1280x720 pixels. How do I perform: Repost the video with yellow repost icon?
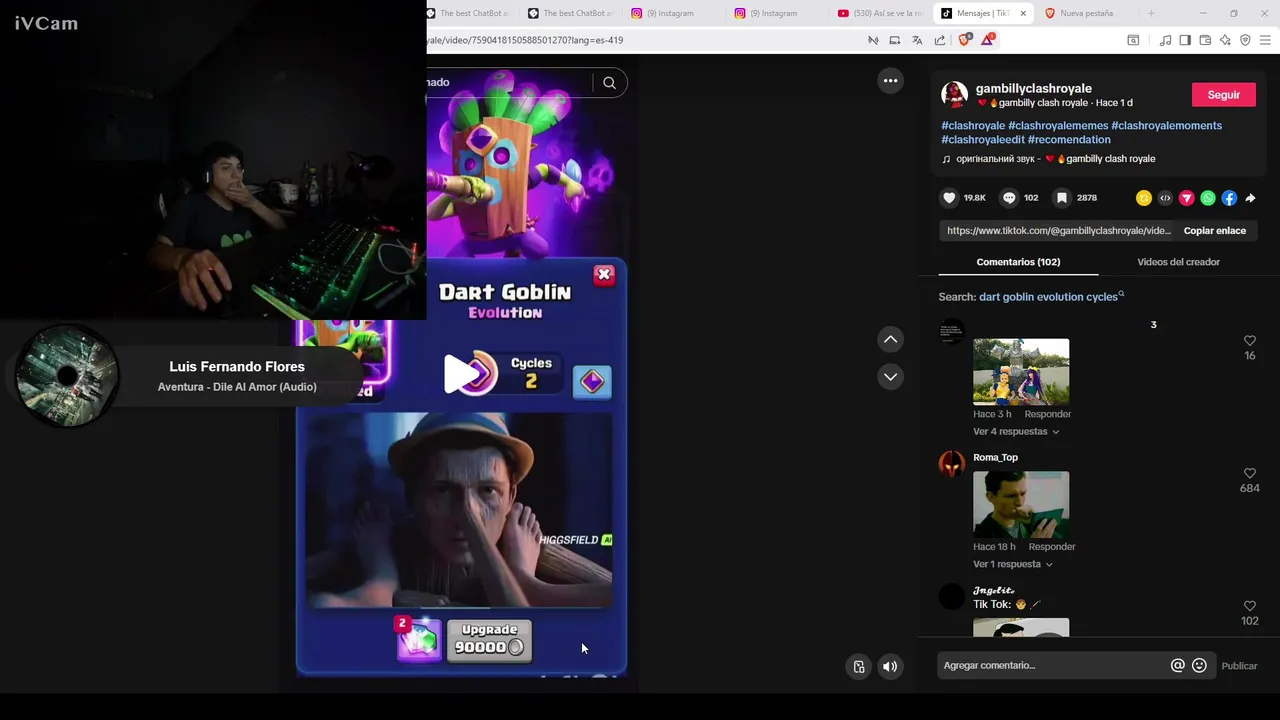pos(1144,198)
